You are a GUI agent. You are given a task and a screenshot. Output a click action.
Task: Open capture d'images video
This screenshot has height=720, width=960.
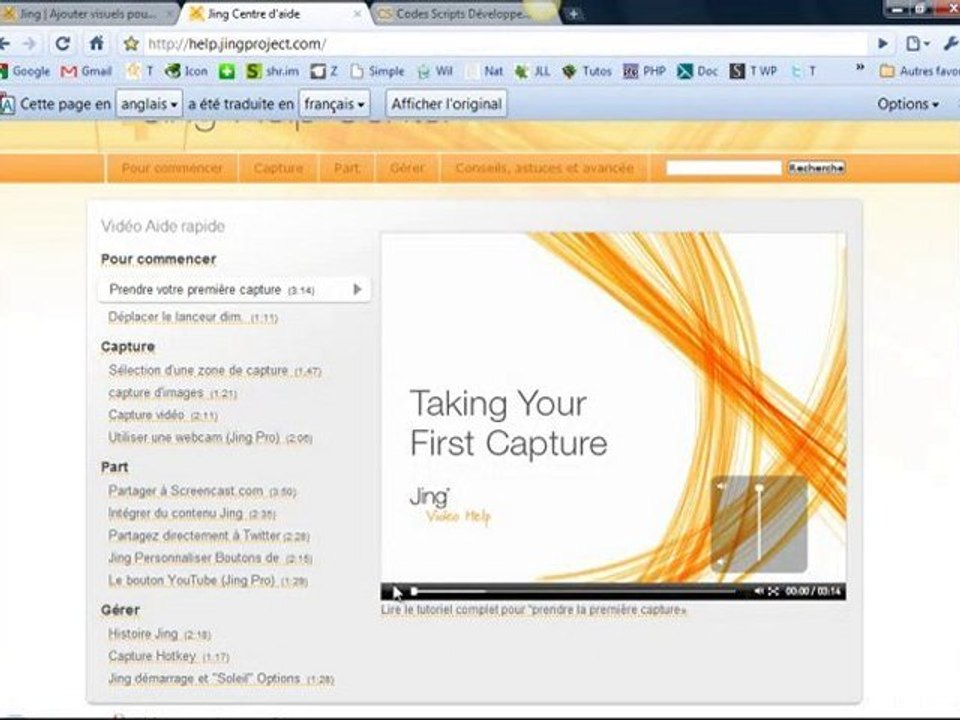coord(173,393)
